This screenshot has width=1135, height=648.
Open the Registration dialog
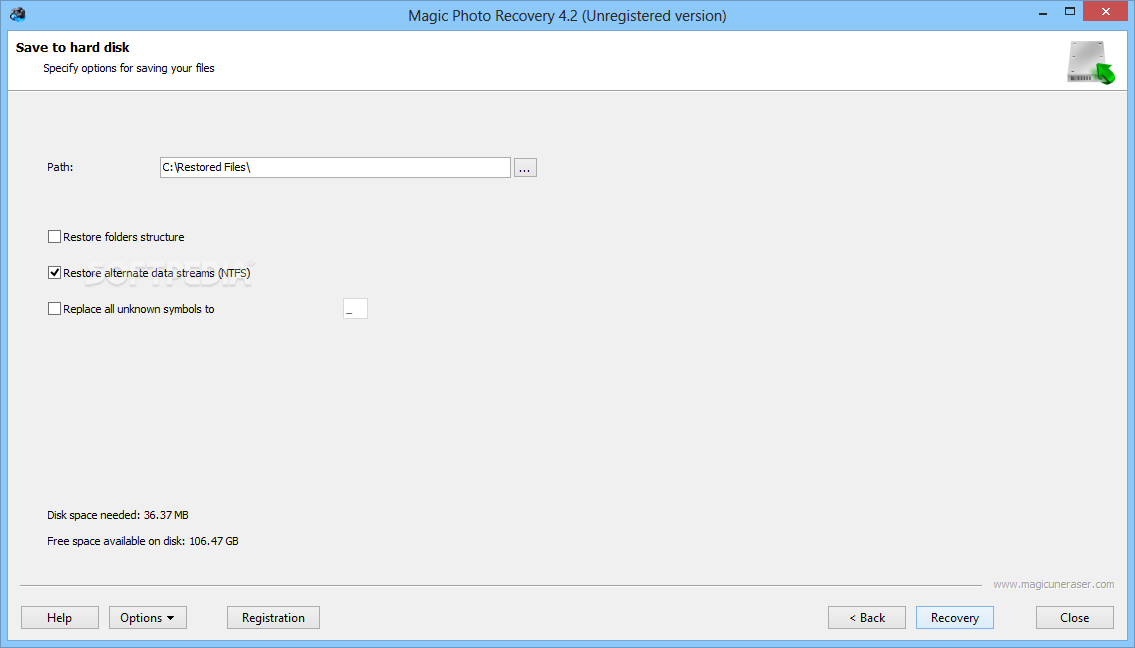[273, 618]
